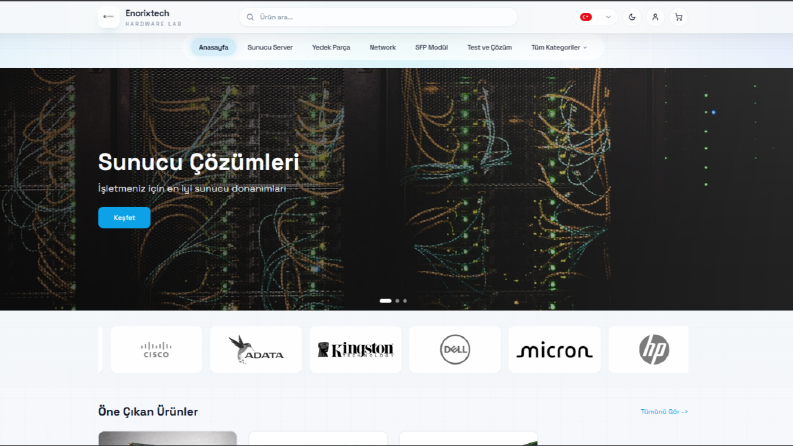
Task: Focus the 'Ürün ara...' search field
Action: point(378,17)
